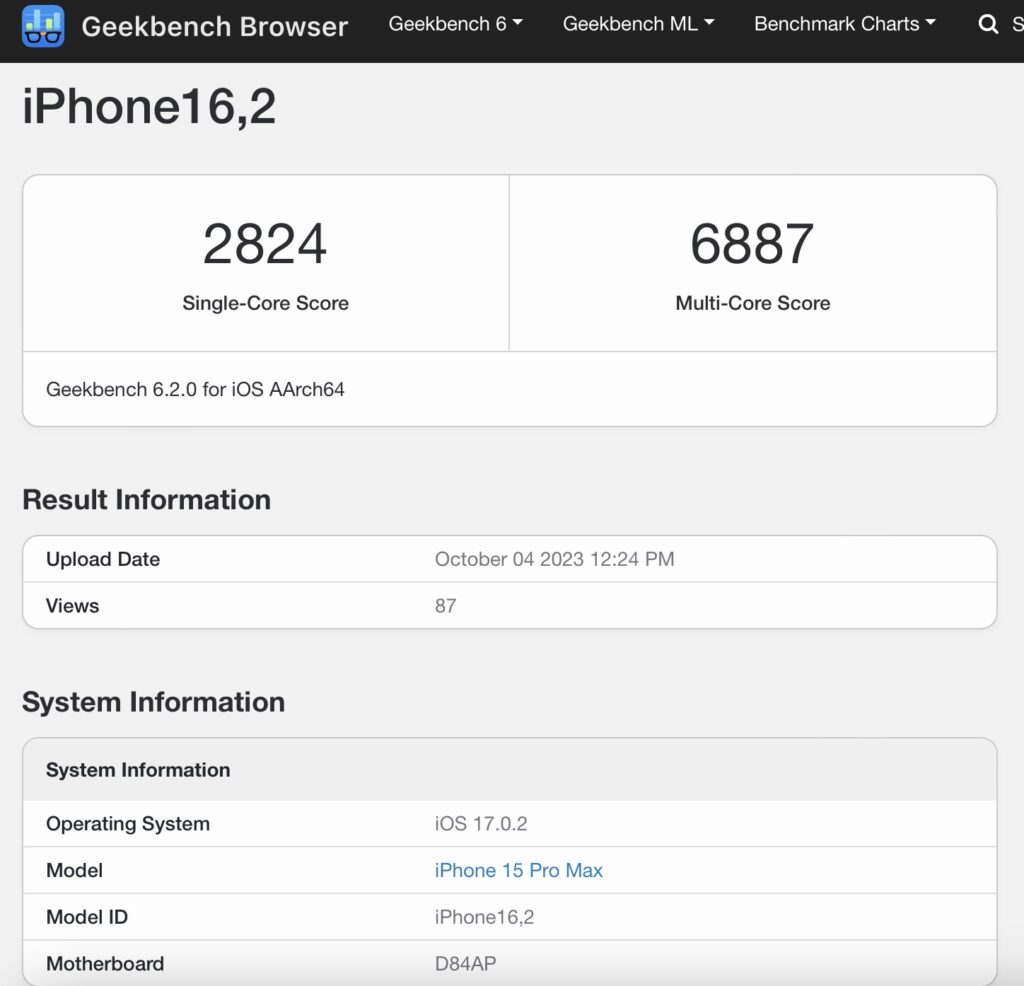
Task: Open the search magnifier icon
Action: [x=988, y=24]
